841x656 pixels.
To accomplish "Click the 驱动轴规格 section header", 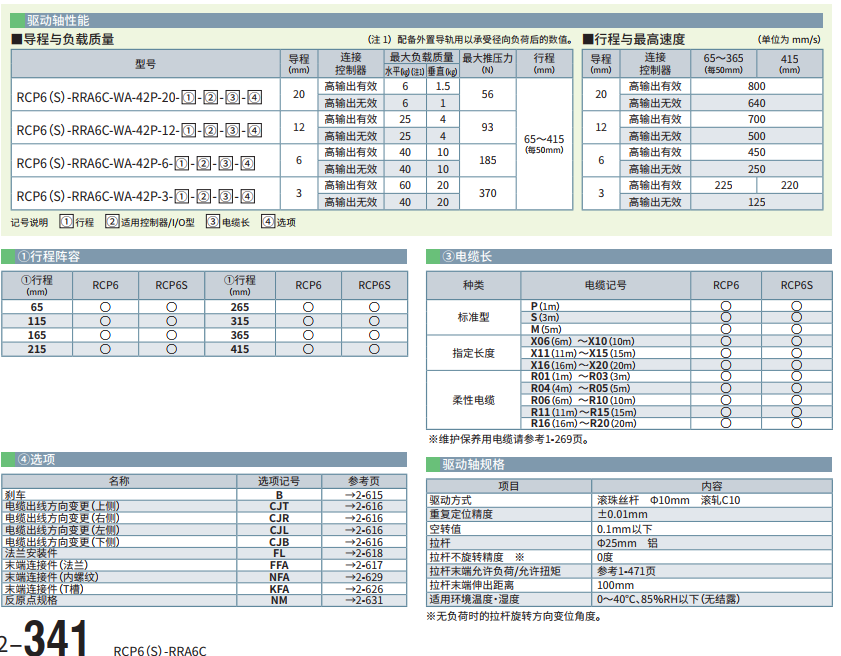I will (629, 465).
